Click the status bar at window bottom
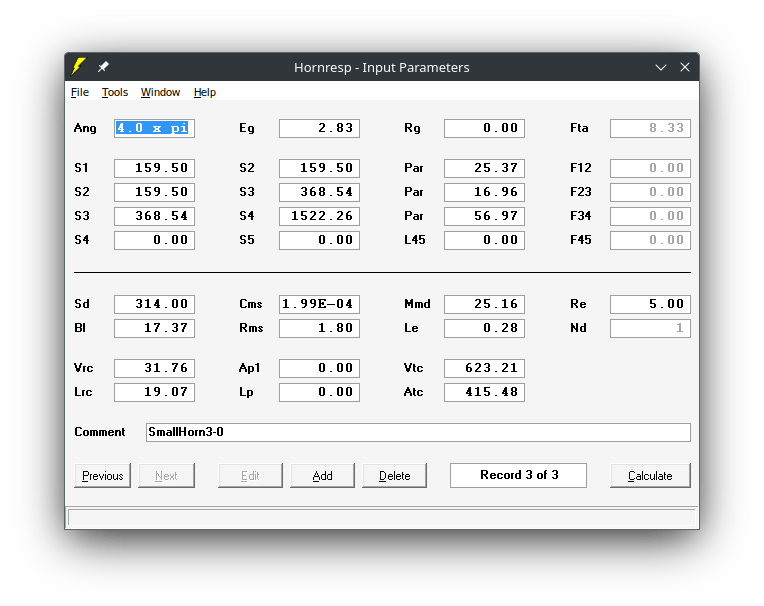 tap(382, 517)
